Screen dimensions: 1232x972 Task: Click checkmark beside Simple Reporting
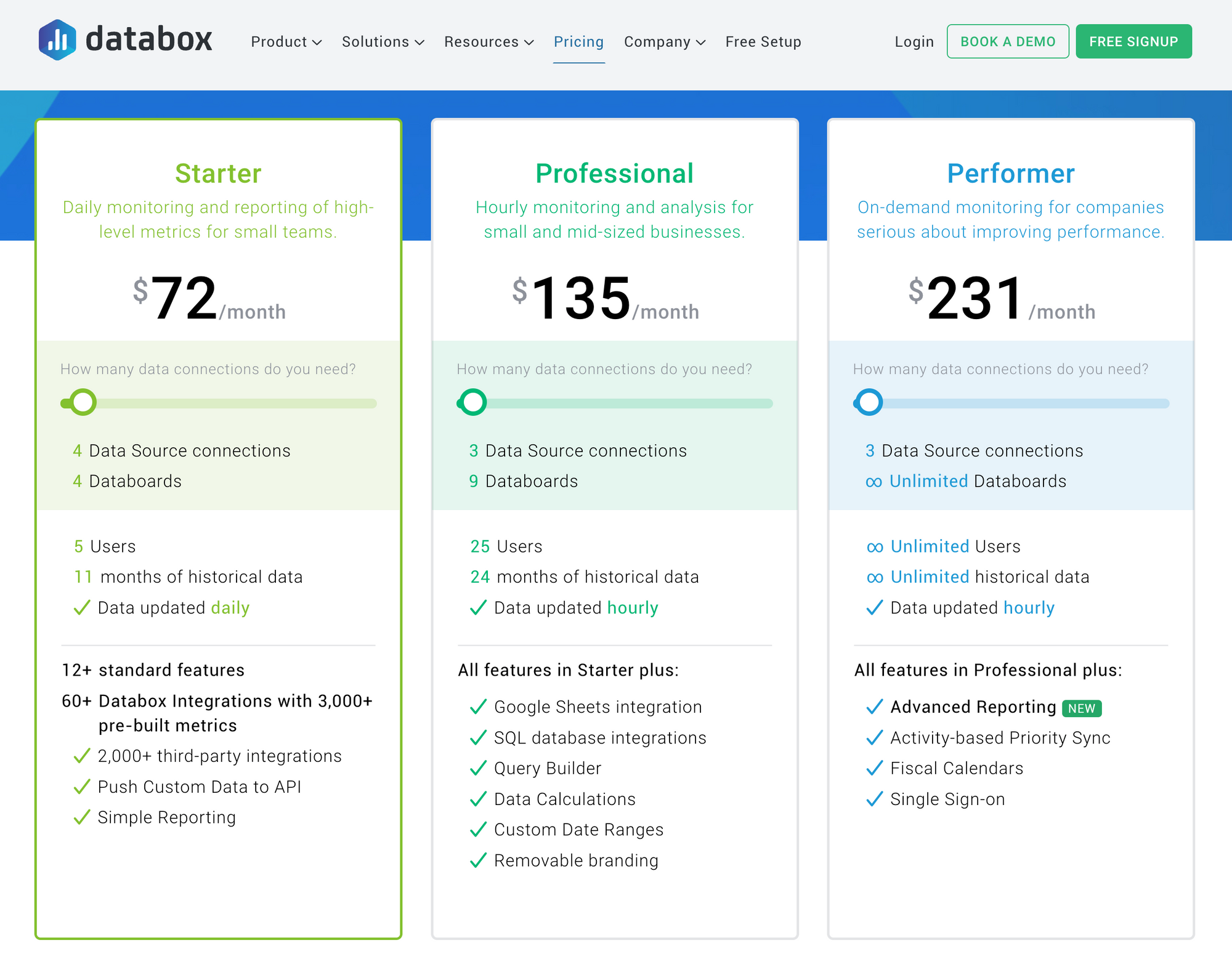82,817
